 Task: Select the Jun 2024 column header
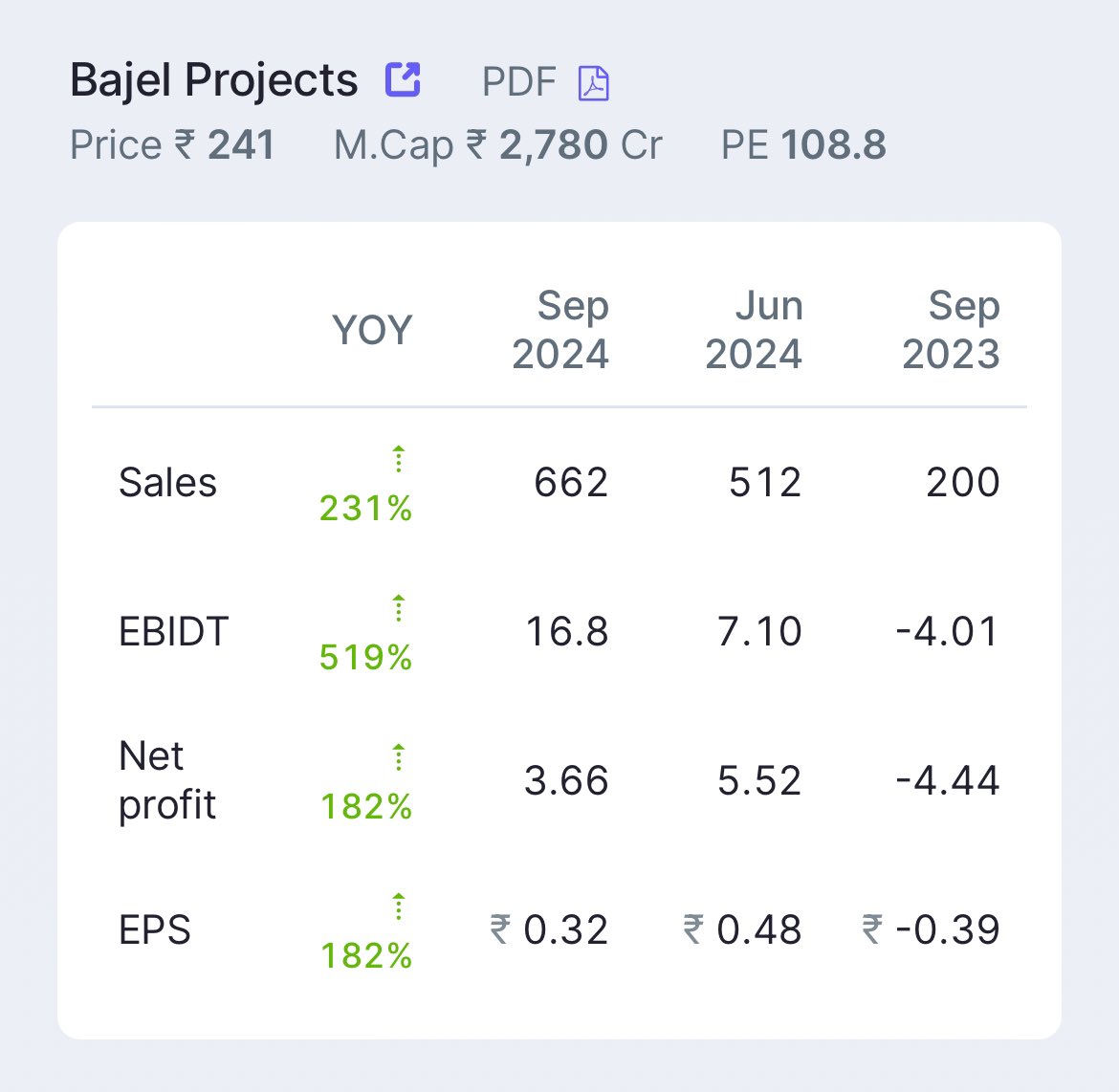(754, 330)
